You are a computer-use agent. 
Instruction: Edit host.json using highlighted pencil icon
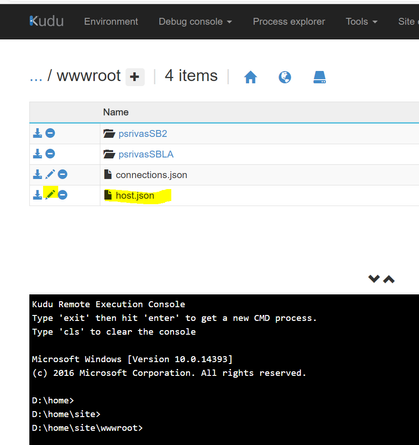[x=50, y=194]
